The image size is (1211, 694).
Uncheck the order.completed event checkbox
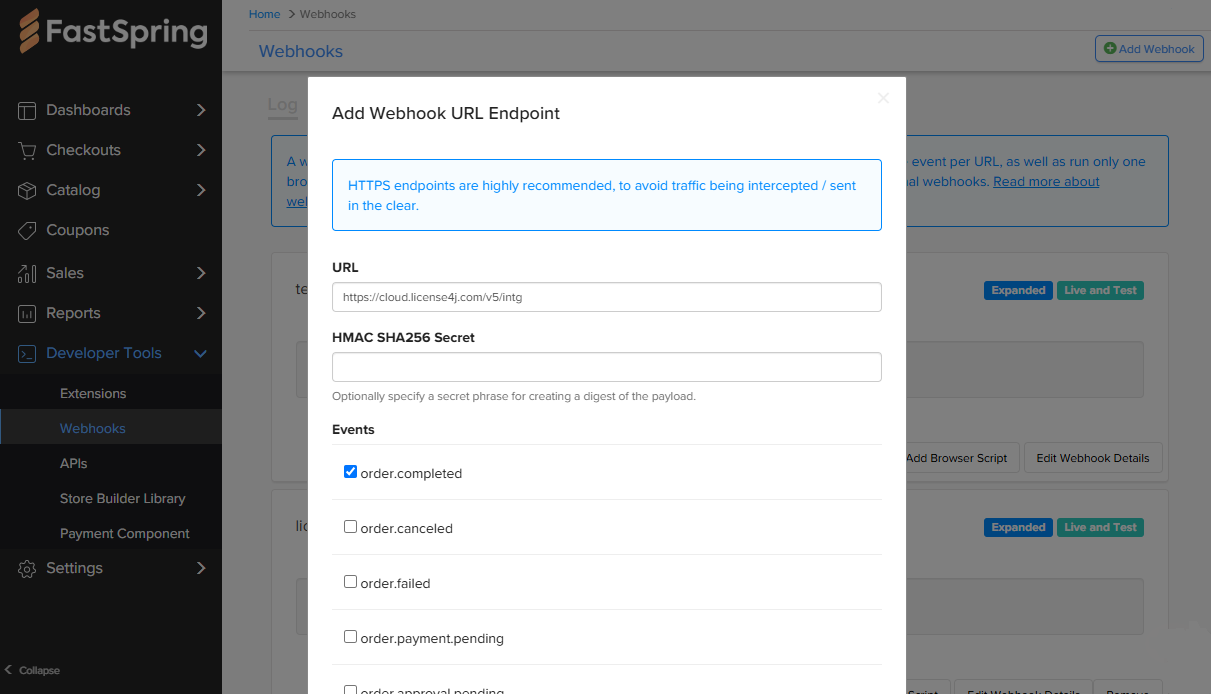pos(350,472)
